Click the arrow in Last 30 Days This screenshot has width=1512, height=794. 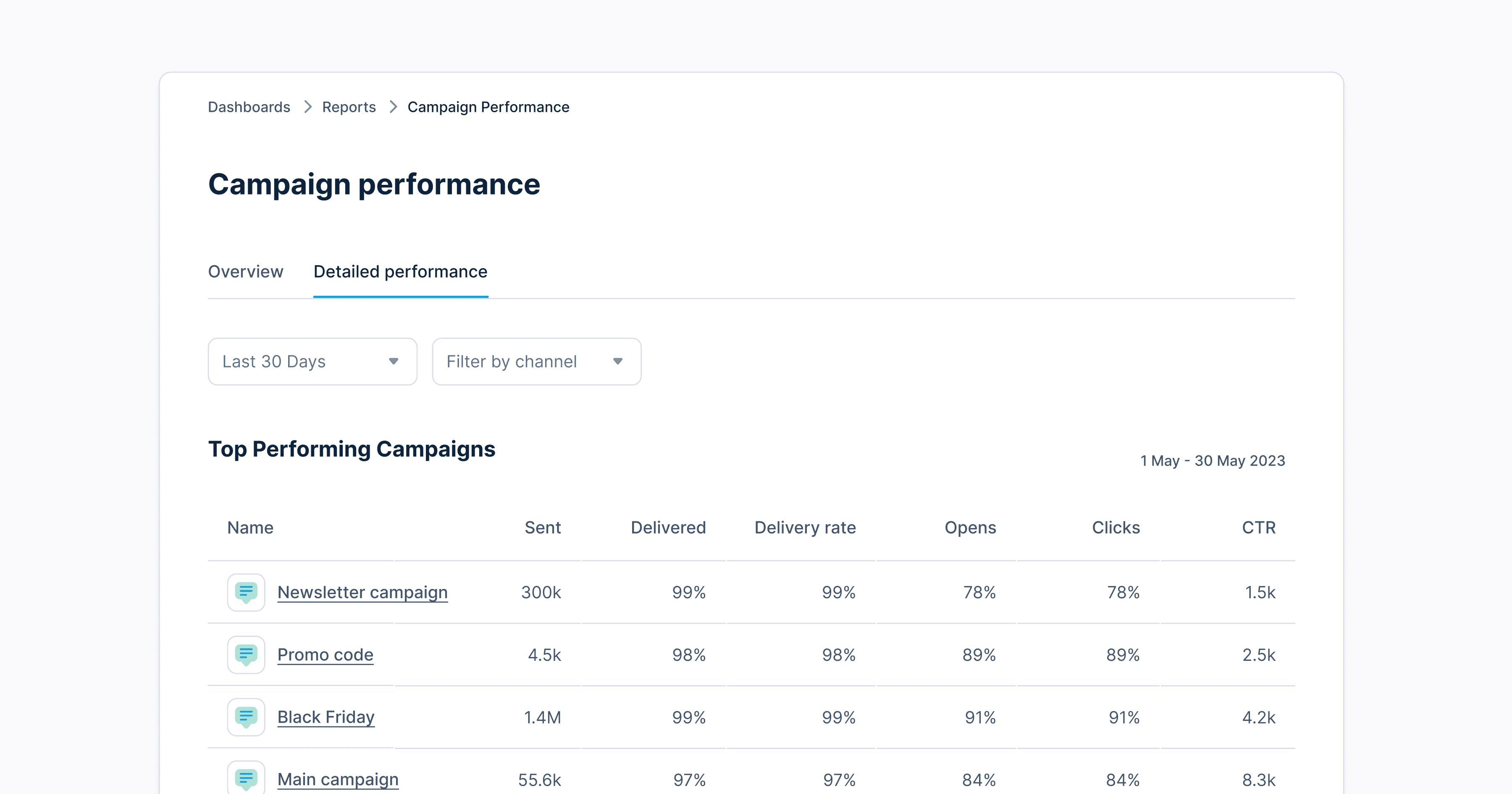pos(393,361)
